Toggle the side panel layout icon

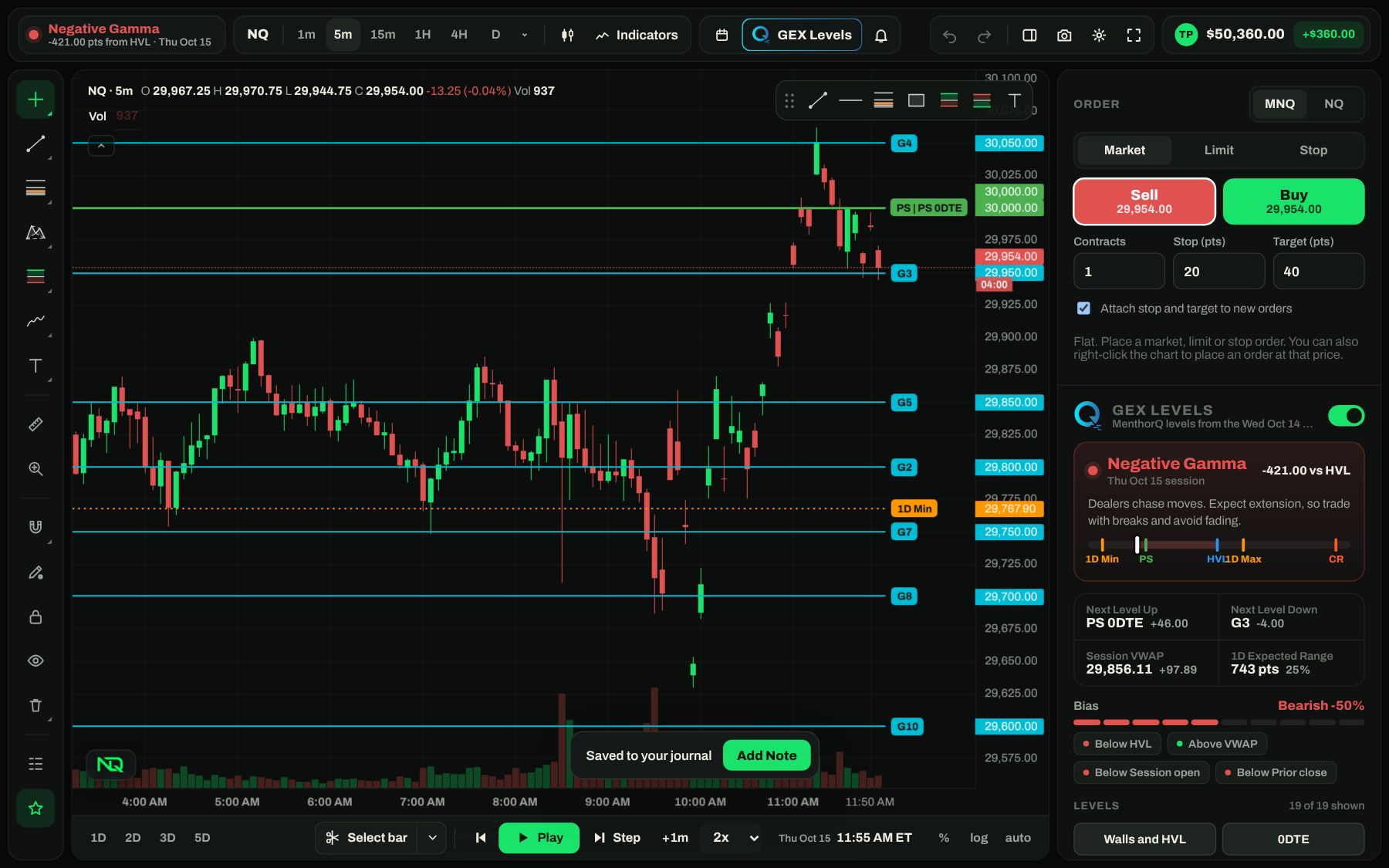[1029, 35]
